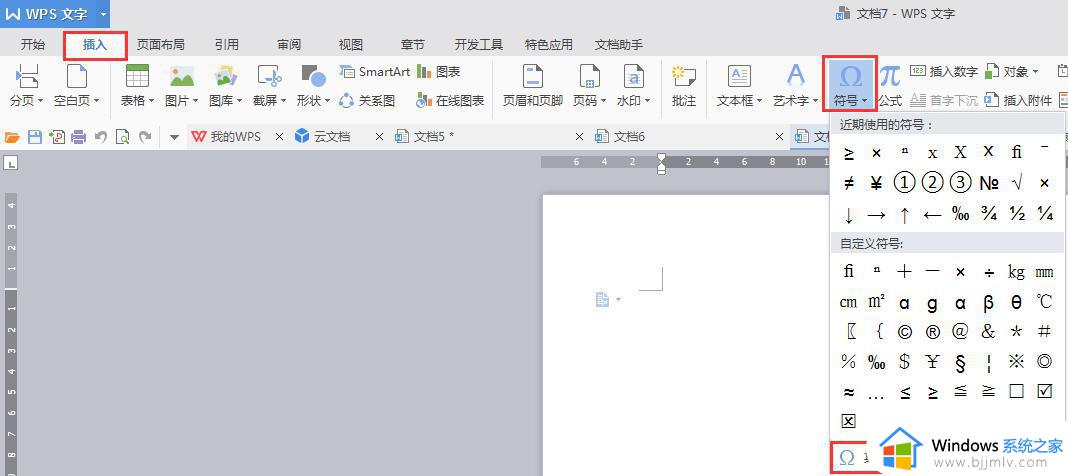Switch to the 开始 ribbon tab
Image resolution: width=1068 pixels, height=476 pixels.
(x=33, y=45)
